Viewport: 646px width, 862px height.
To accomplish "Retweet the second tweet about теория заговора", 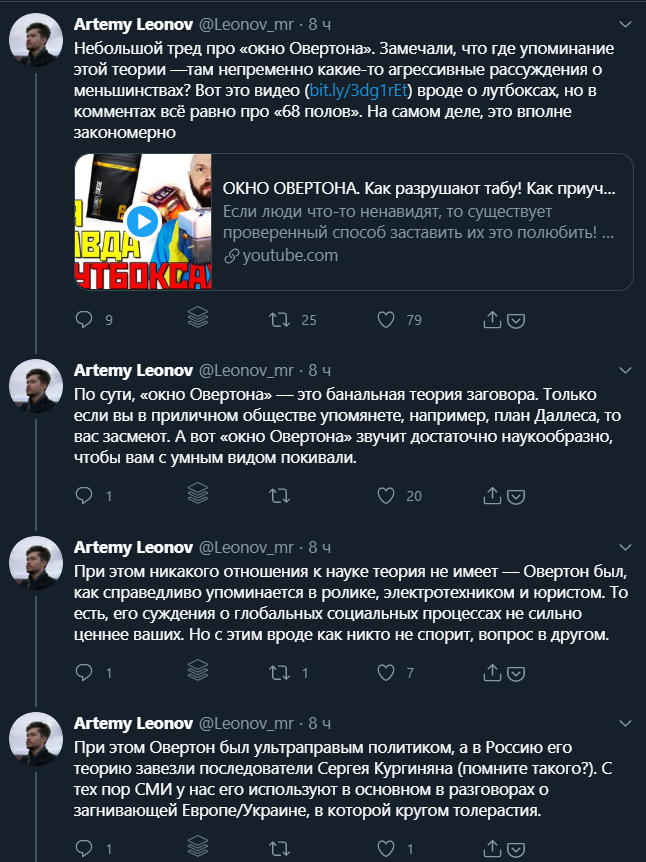I will [x=281, y=495].
